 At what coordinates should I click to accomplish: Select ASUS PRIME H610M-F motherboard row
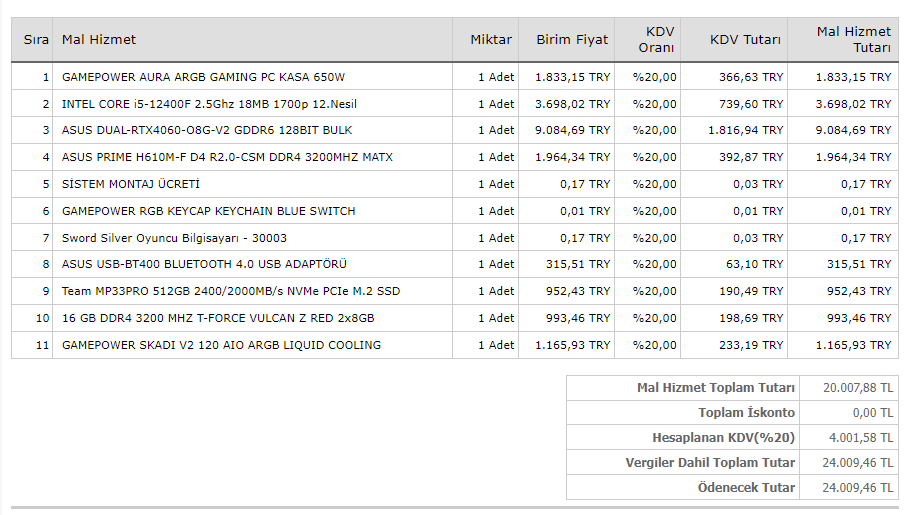point(227,157)
